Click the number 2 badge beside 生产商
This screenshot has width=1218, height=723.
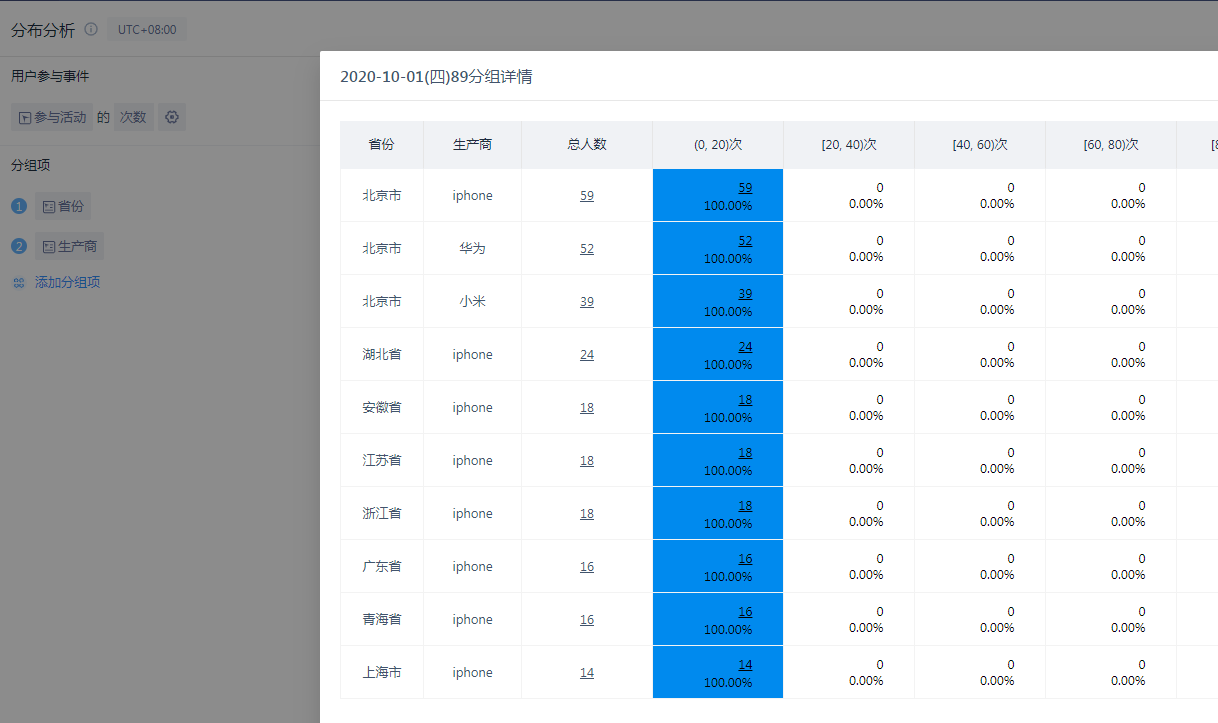point(19,247)
